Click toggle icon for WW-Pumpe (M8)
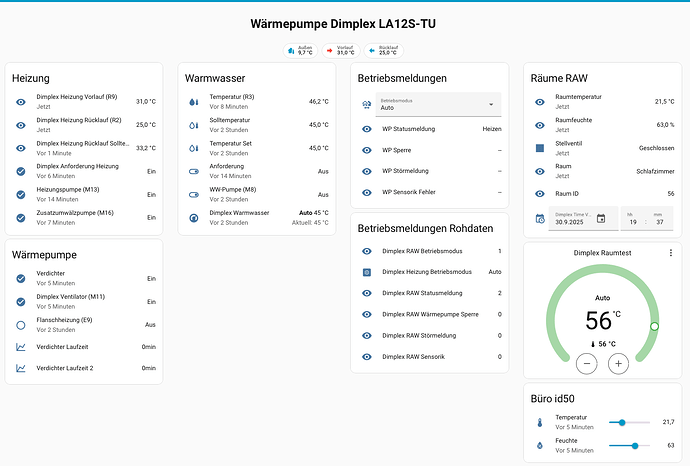Viewport: 690px width, 466px height. point(194,194)
